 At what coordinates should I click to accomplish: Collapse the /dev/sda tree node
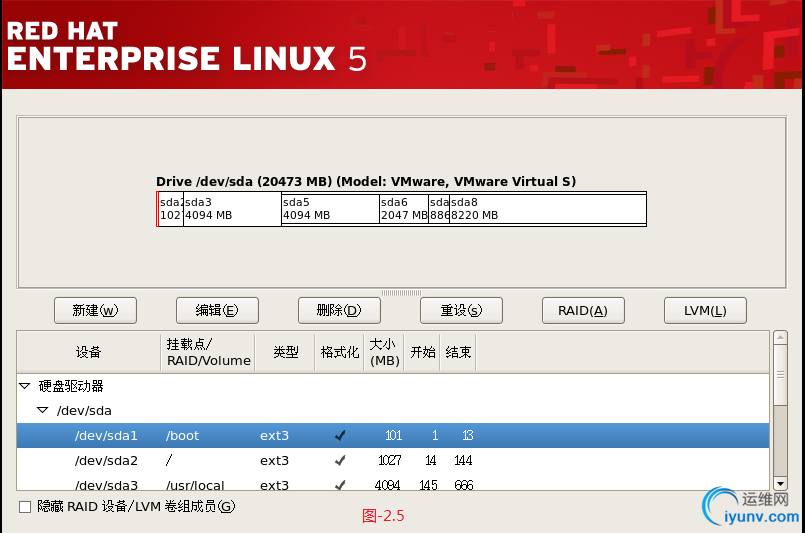[43, 410]
